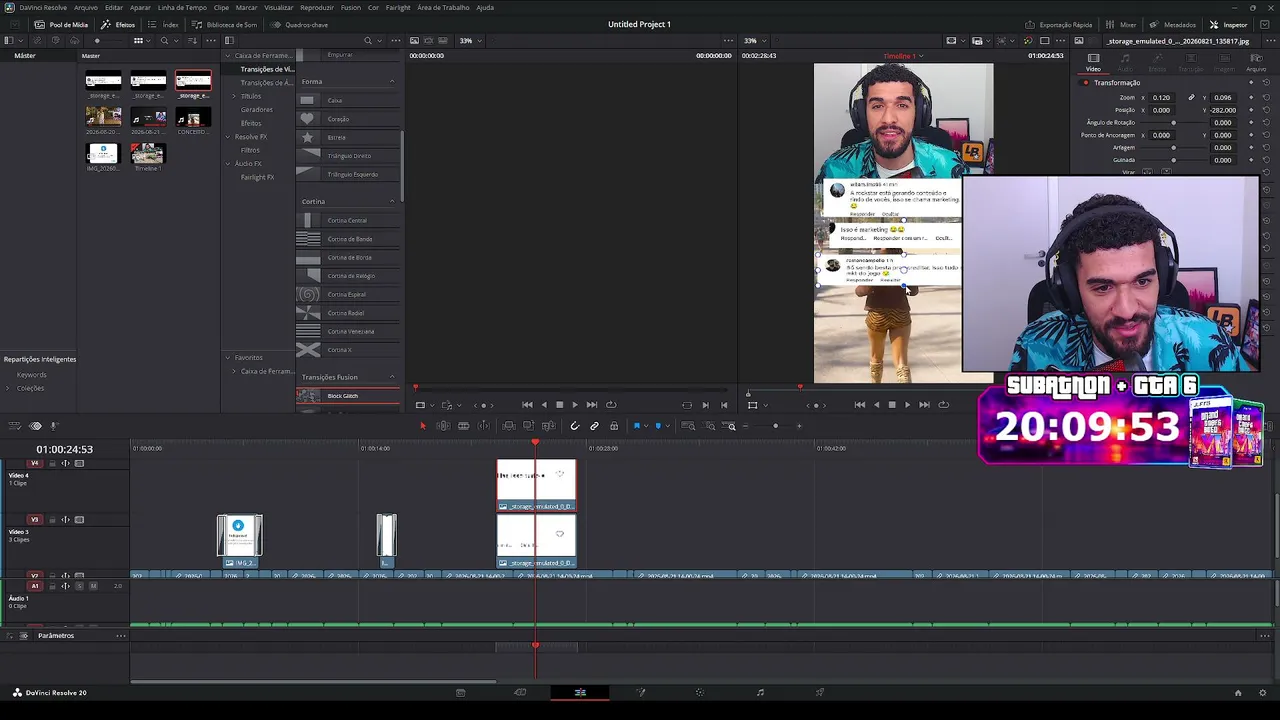Open the Fairlight audio page icon
Screen dimensions: 1280x720
click(760, 692)
